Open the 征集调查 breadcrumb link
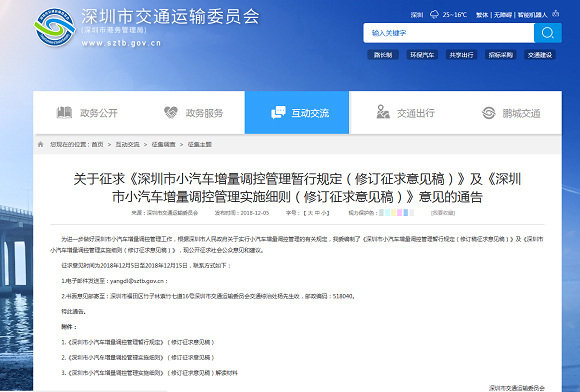 click(163, 144)
